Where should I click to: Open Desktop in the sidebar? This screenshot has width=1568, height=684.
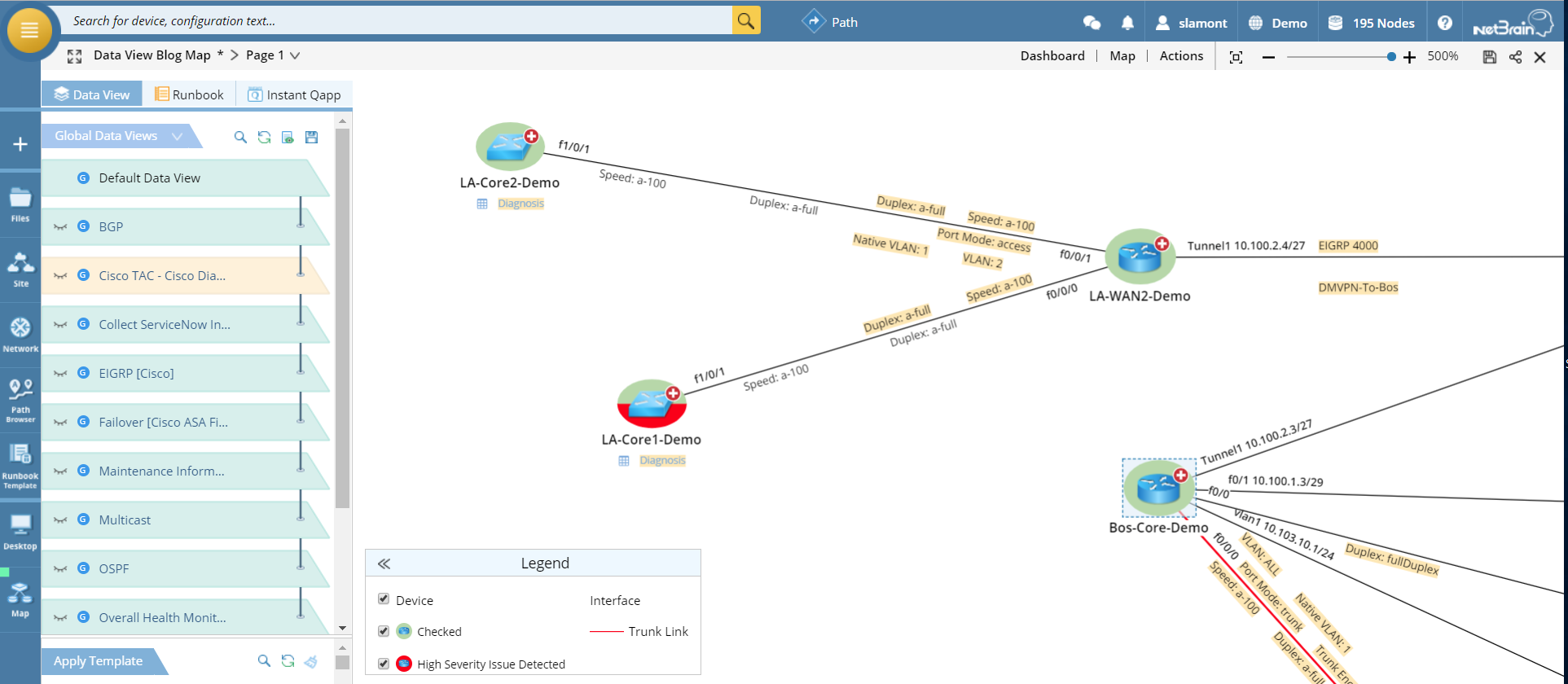20,532
